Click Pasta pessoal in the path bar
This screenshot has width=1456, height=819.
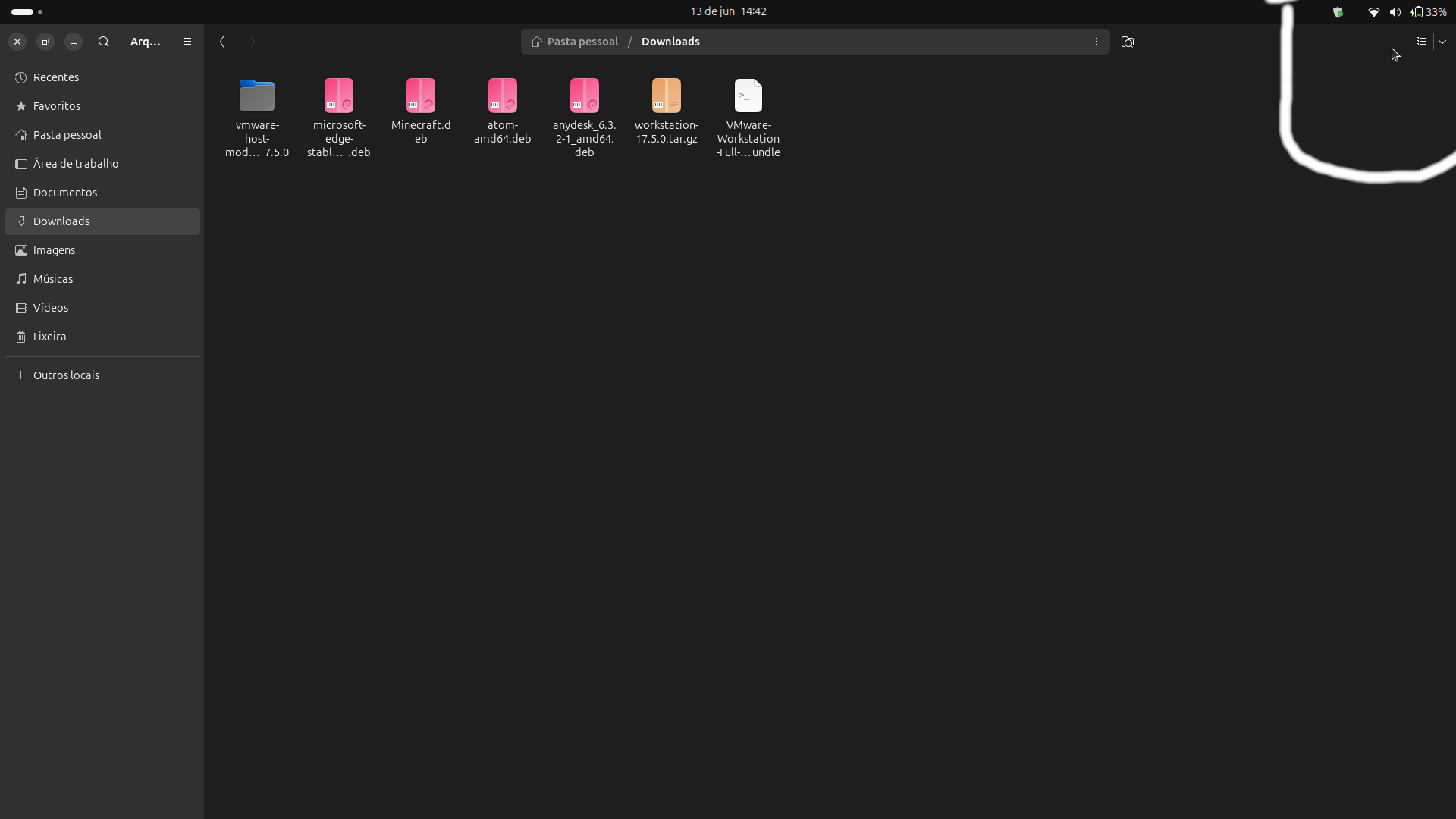[x=575, y=42]
